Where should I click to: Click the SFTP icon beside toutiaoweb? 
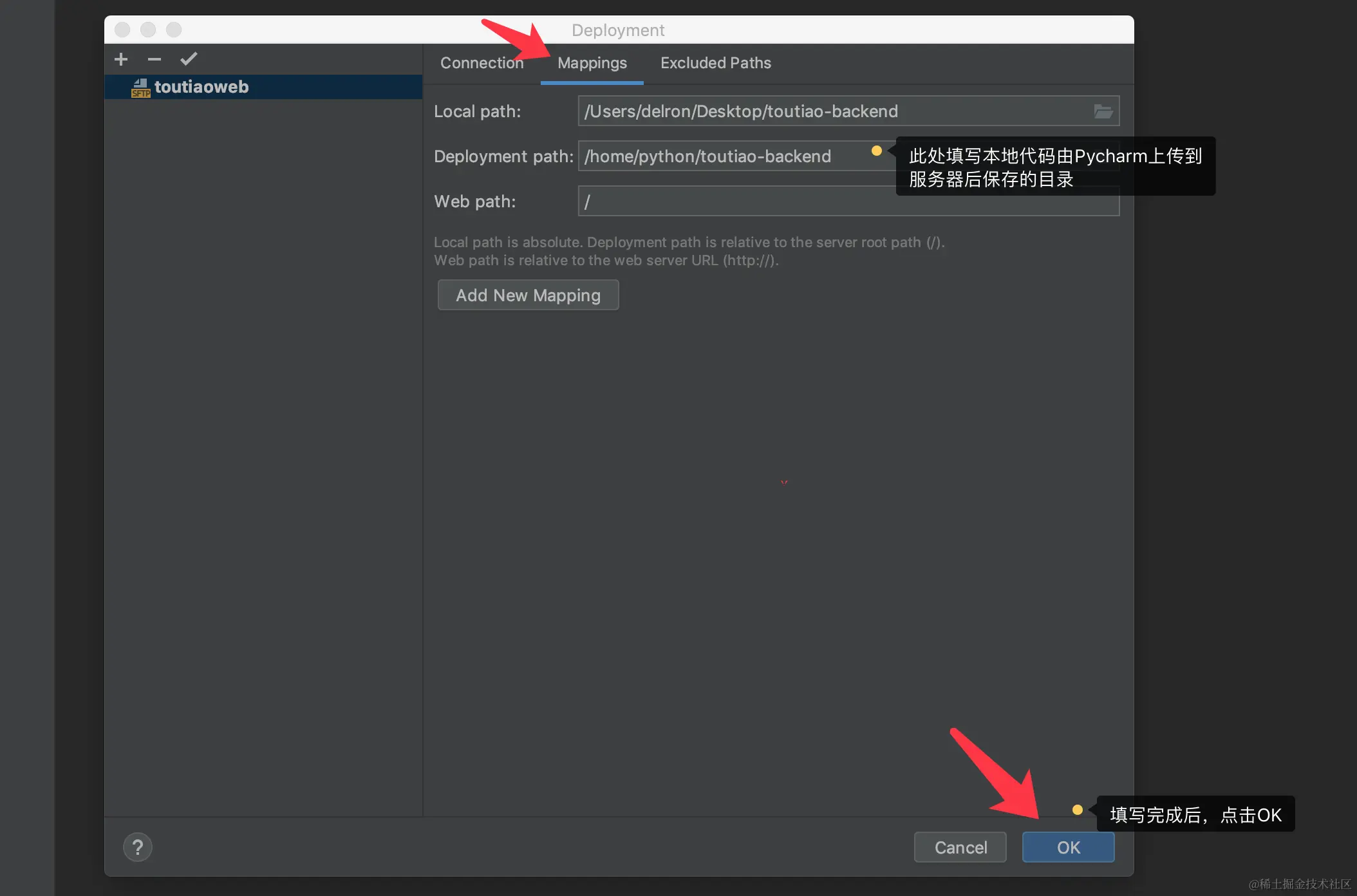(x=140, y=88)
